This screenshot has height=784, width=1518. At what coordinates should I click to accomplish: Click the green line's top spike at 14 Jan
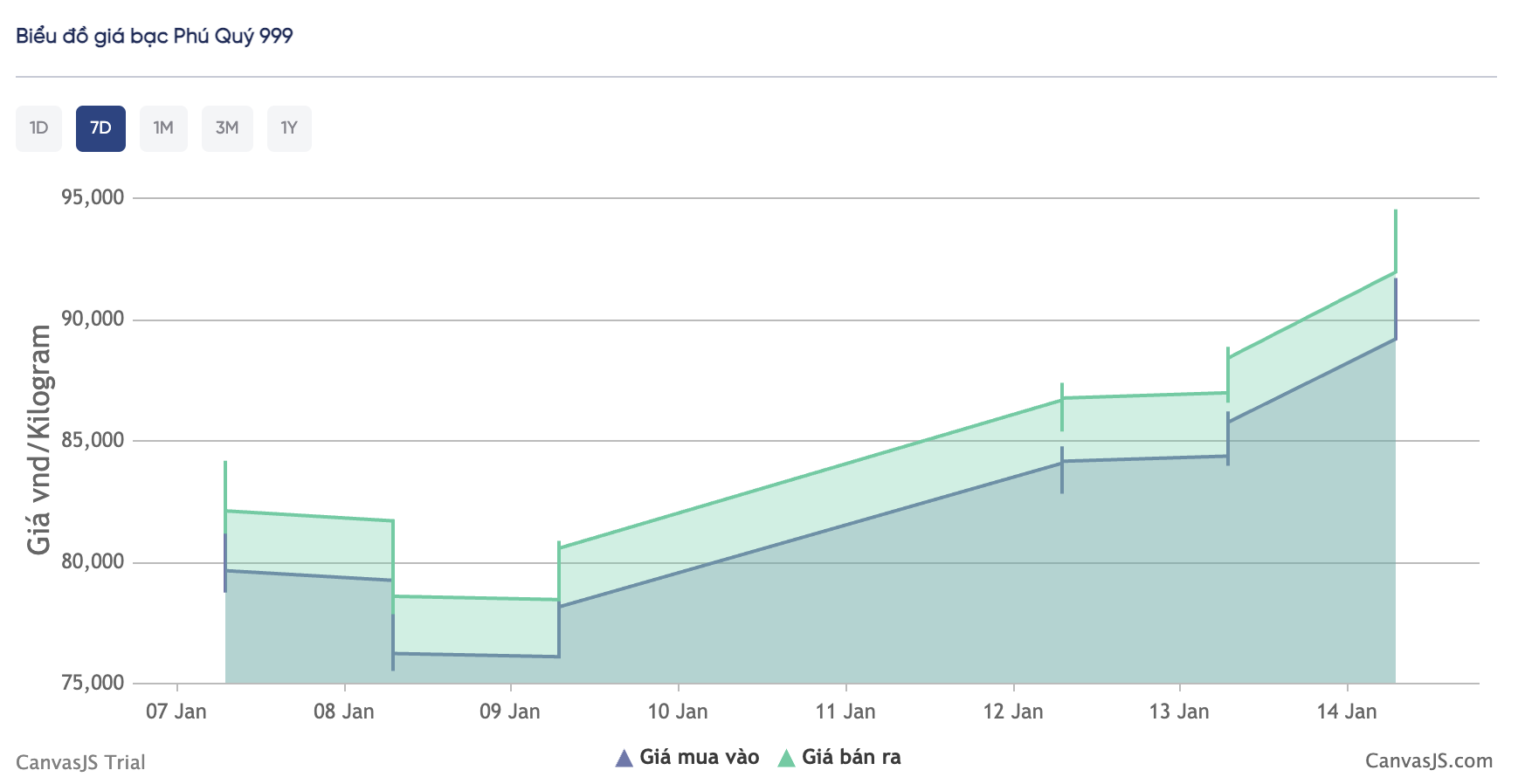tap(1395, 211)
